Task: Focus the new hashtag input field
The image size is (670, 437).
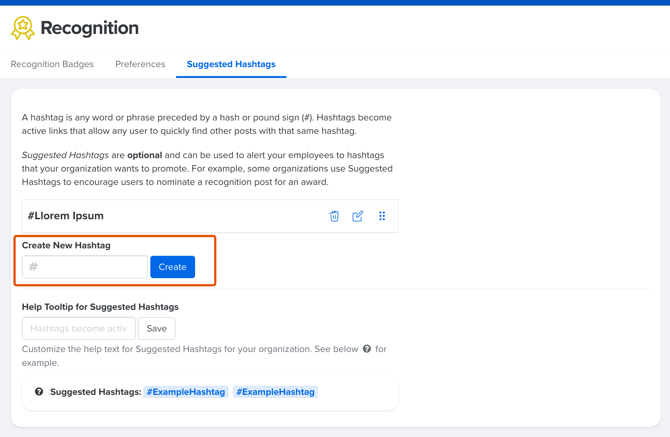Action: 85,267
